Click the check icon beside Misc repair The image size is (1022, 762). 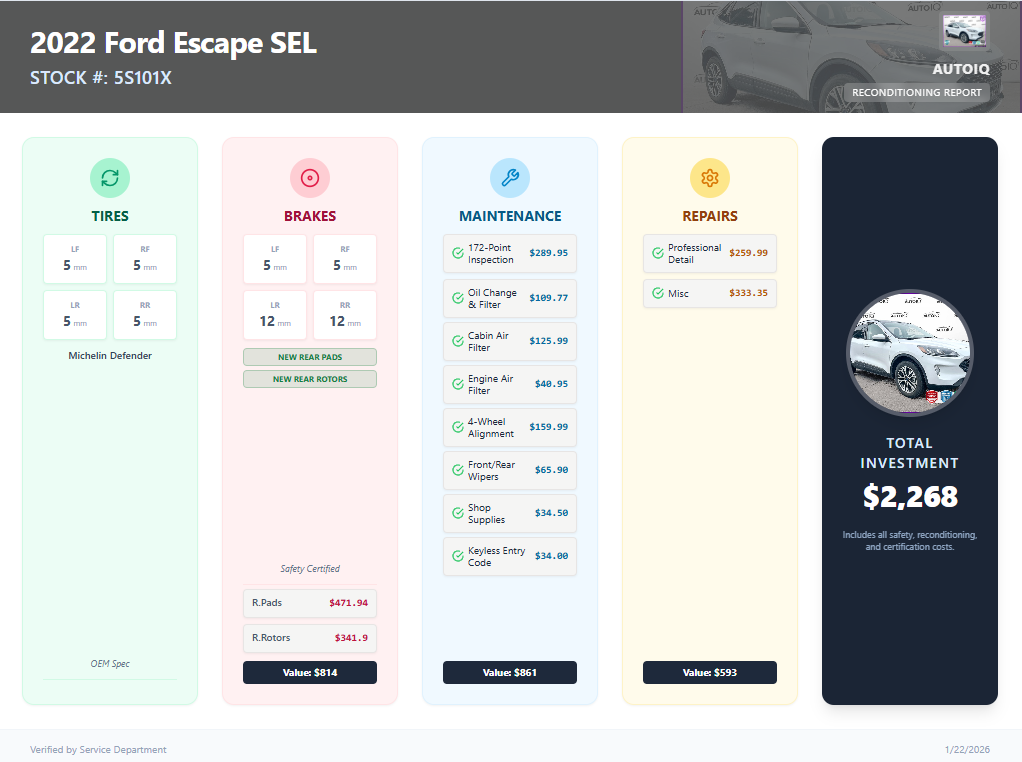(658, 294)
